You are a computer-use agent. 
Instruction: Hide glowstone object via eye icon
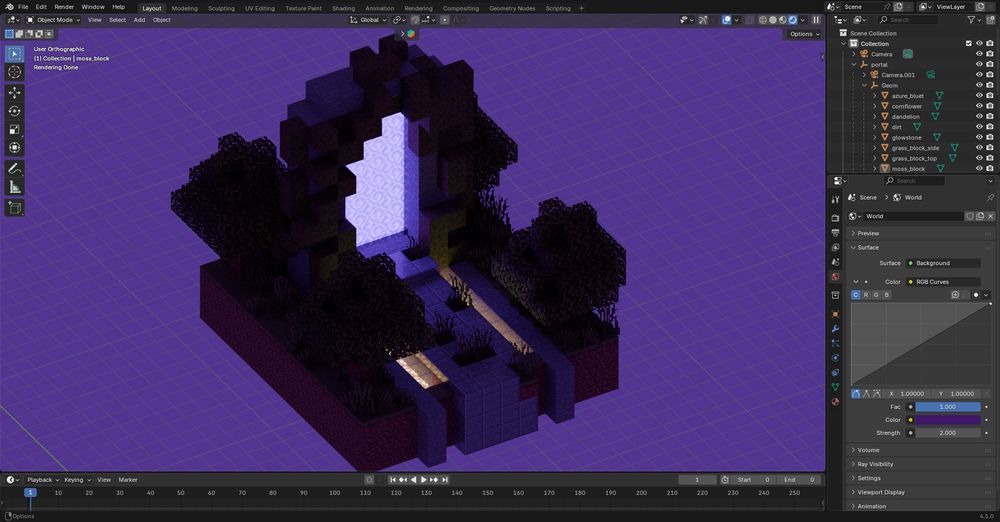pos(979,137)
